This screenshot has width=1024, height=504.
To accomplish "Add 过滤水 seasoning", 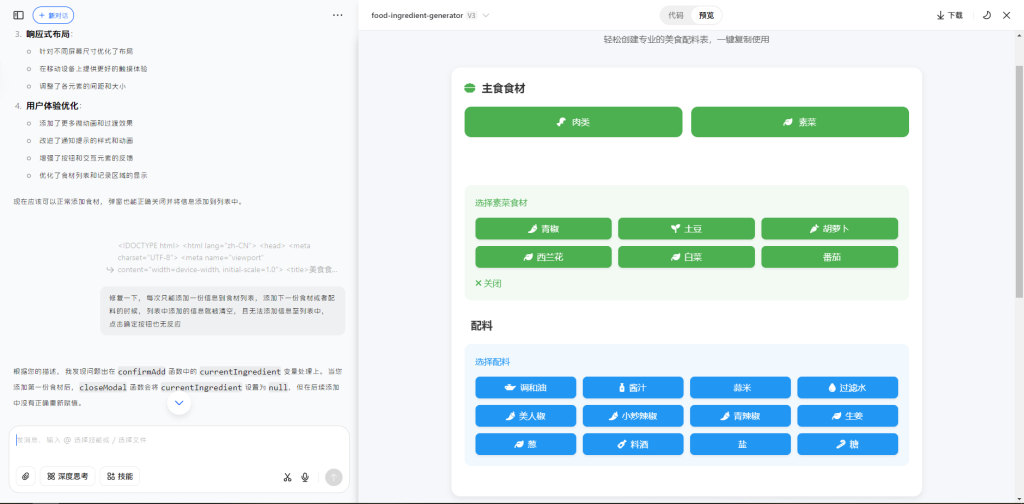I will 848,388.
